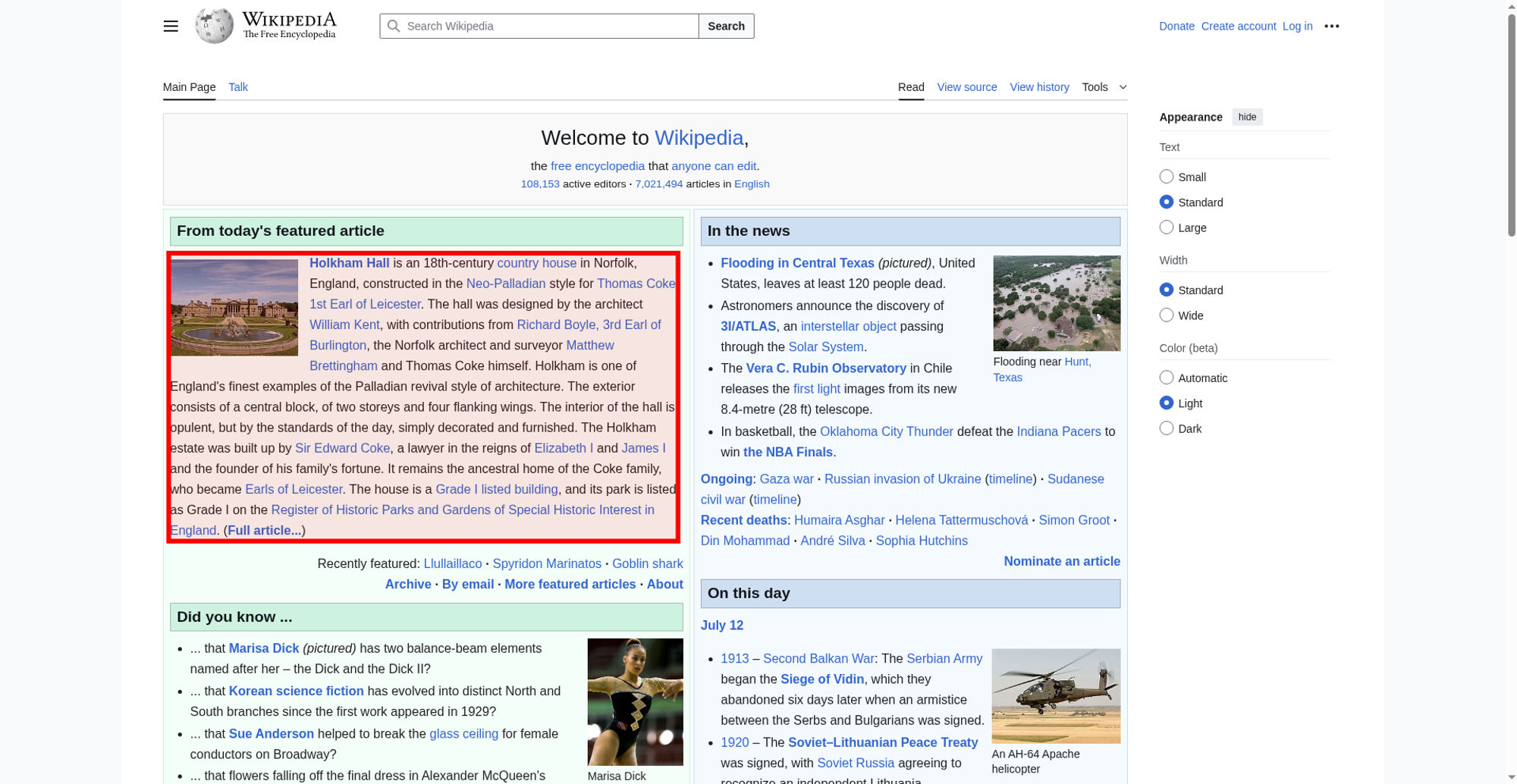Open the Humaira Asghar link
This screenshot has width=1517, height=784.
click(839, 520)
